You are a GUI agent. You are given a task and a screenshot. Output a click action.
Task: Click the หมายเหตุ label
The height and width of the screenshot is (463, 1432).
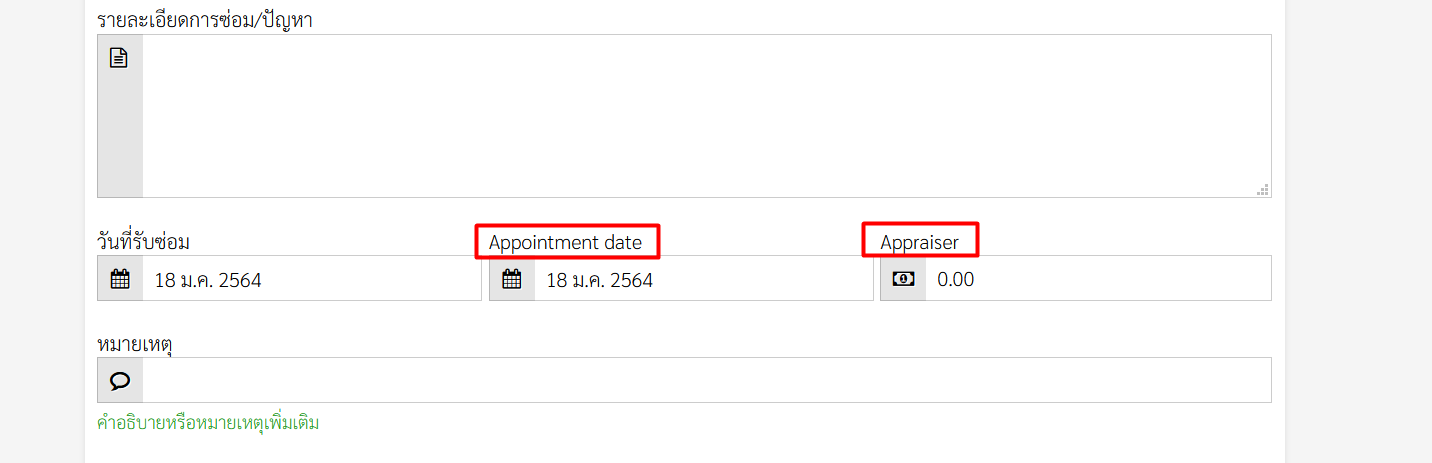(135, 345)
